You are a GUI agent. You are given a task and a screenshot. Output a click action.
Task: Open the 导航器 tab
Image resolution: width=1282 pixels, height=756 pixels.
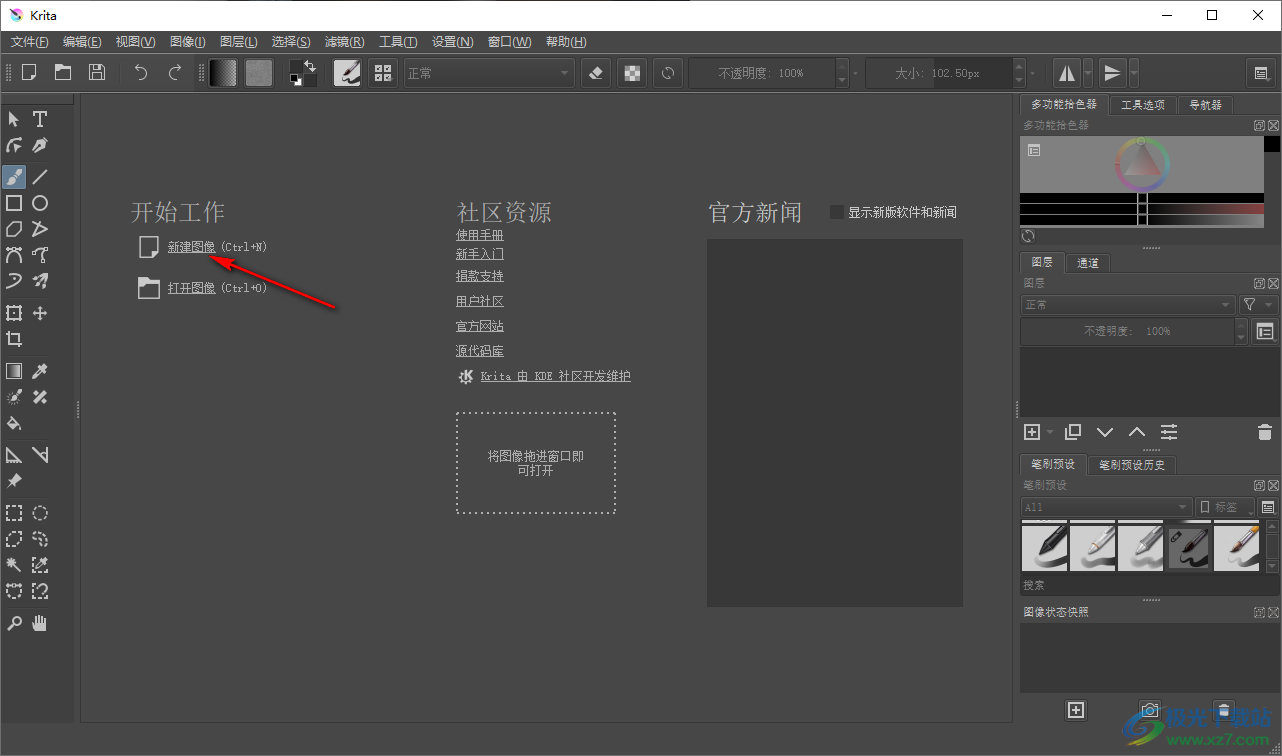click(1205, 105)
